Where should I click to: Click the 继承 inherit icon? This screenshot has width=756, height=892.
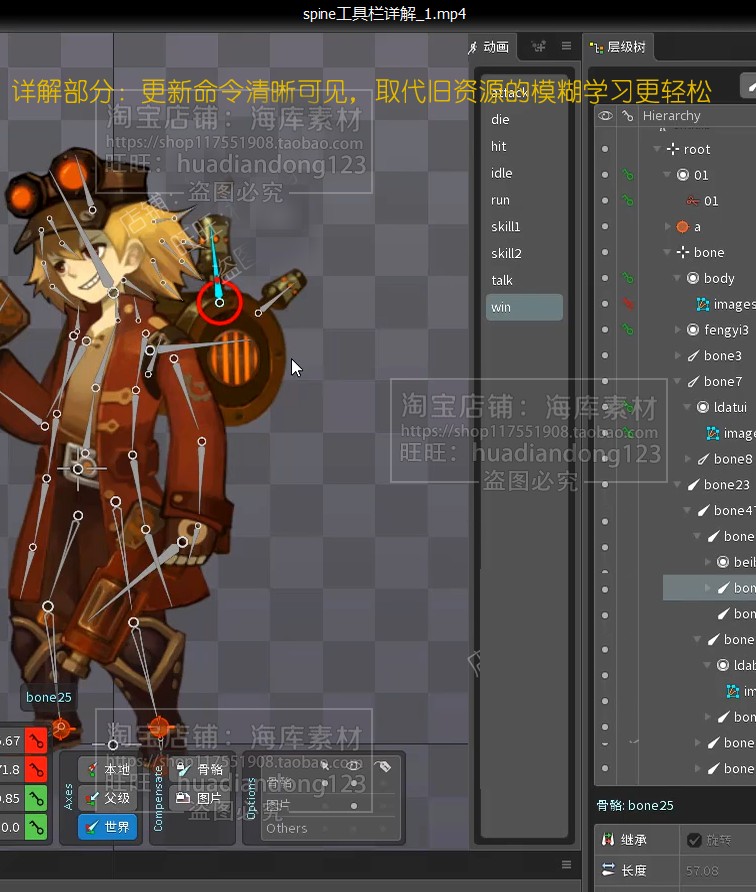coord(608,840)
